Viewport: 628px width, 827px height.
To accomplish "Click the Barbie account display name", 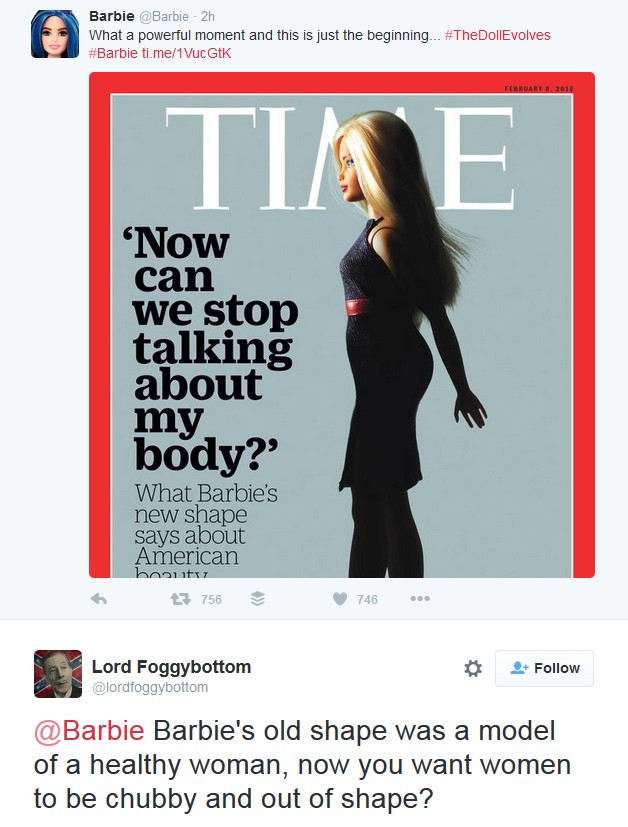I will pyautogui.click(x=112, y=16).
